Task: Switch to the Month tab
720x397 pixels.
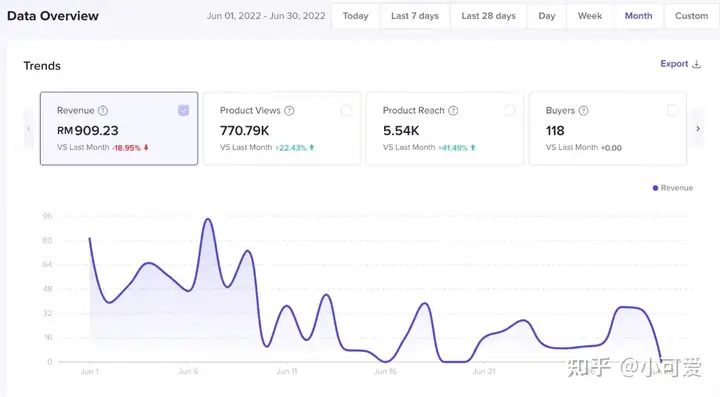Action: pyautogui.click(x=638, y=16)
